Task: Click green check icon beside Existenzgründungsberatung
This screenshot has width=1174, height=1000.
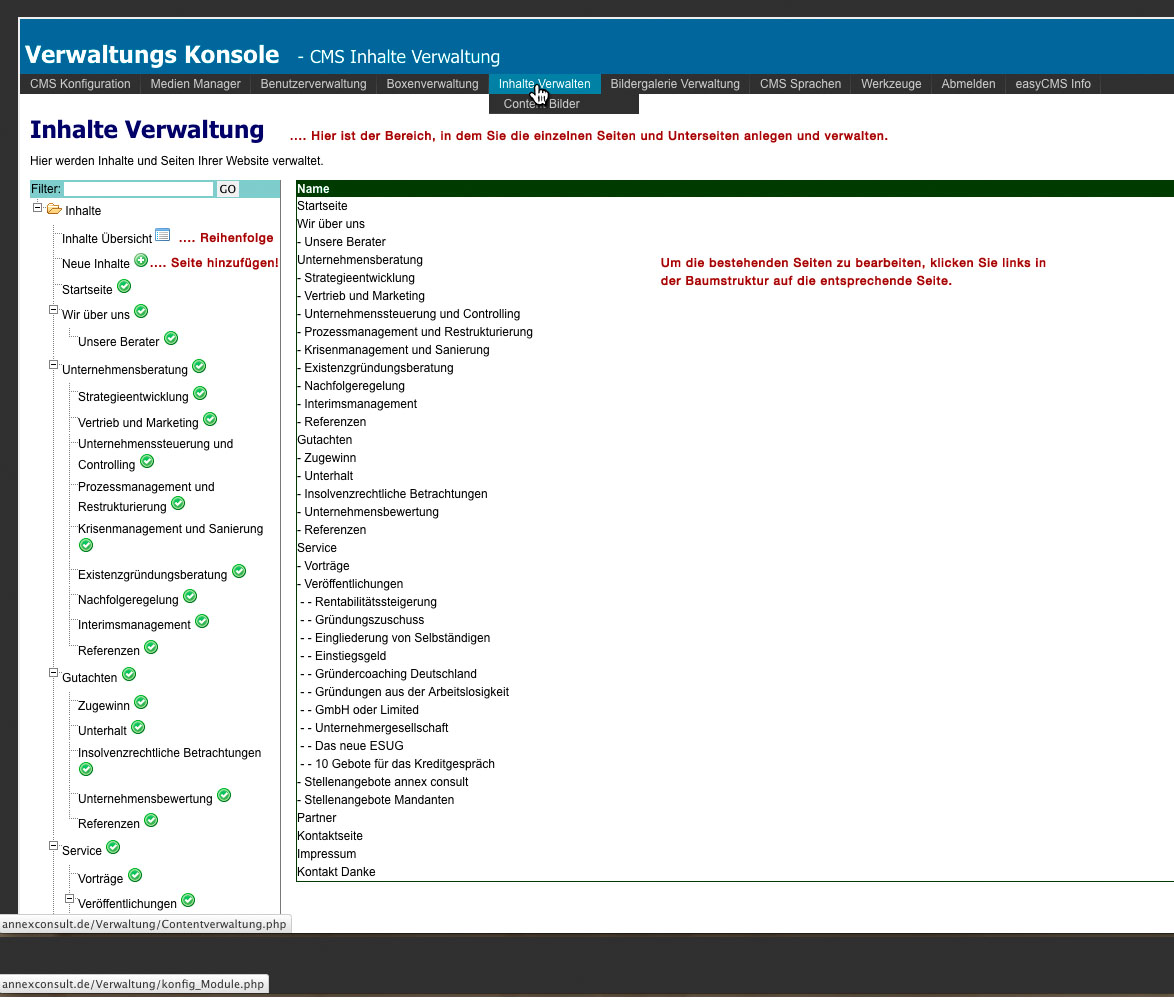Action: tap(238, 572)
